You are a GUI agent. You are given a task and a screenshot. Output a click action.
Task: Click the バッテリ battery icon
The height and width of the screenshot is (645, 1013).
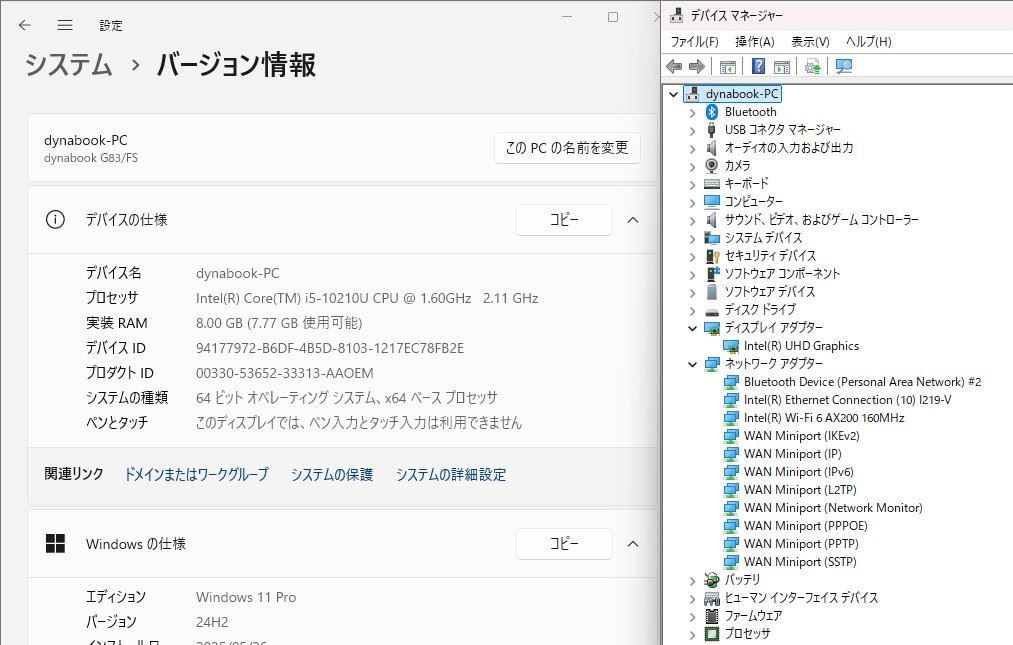pos(711,579)
